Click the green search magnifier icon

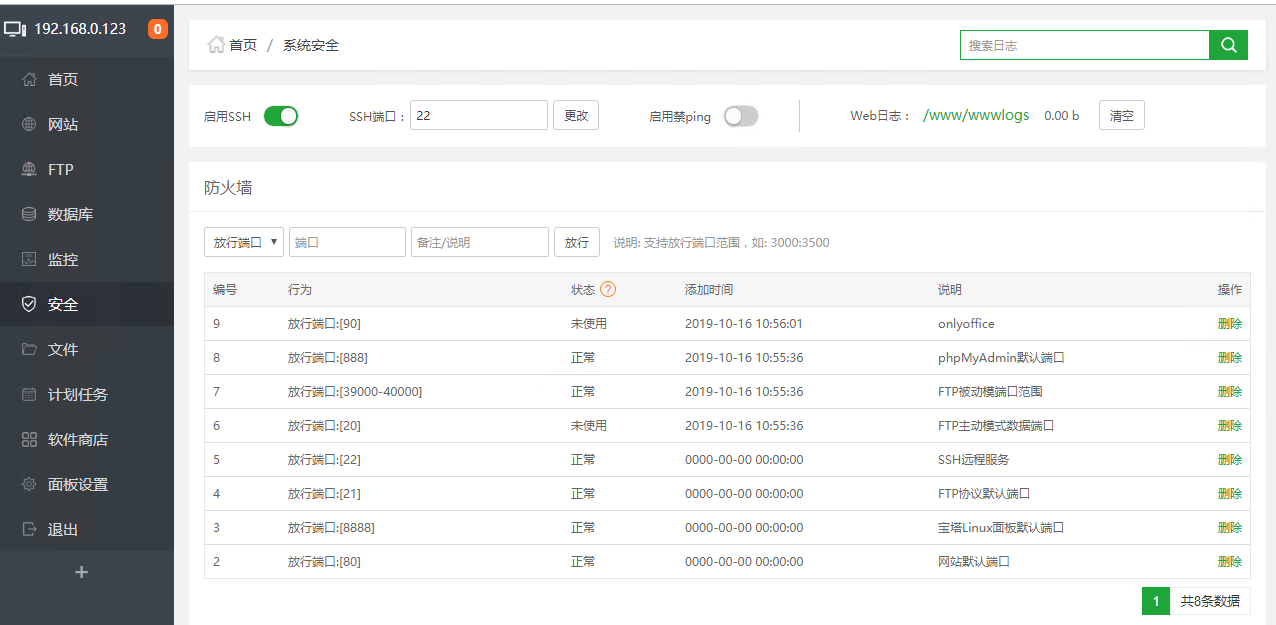pyautogui.click(x=1228, y=45)
